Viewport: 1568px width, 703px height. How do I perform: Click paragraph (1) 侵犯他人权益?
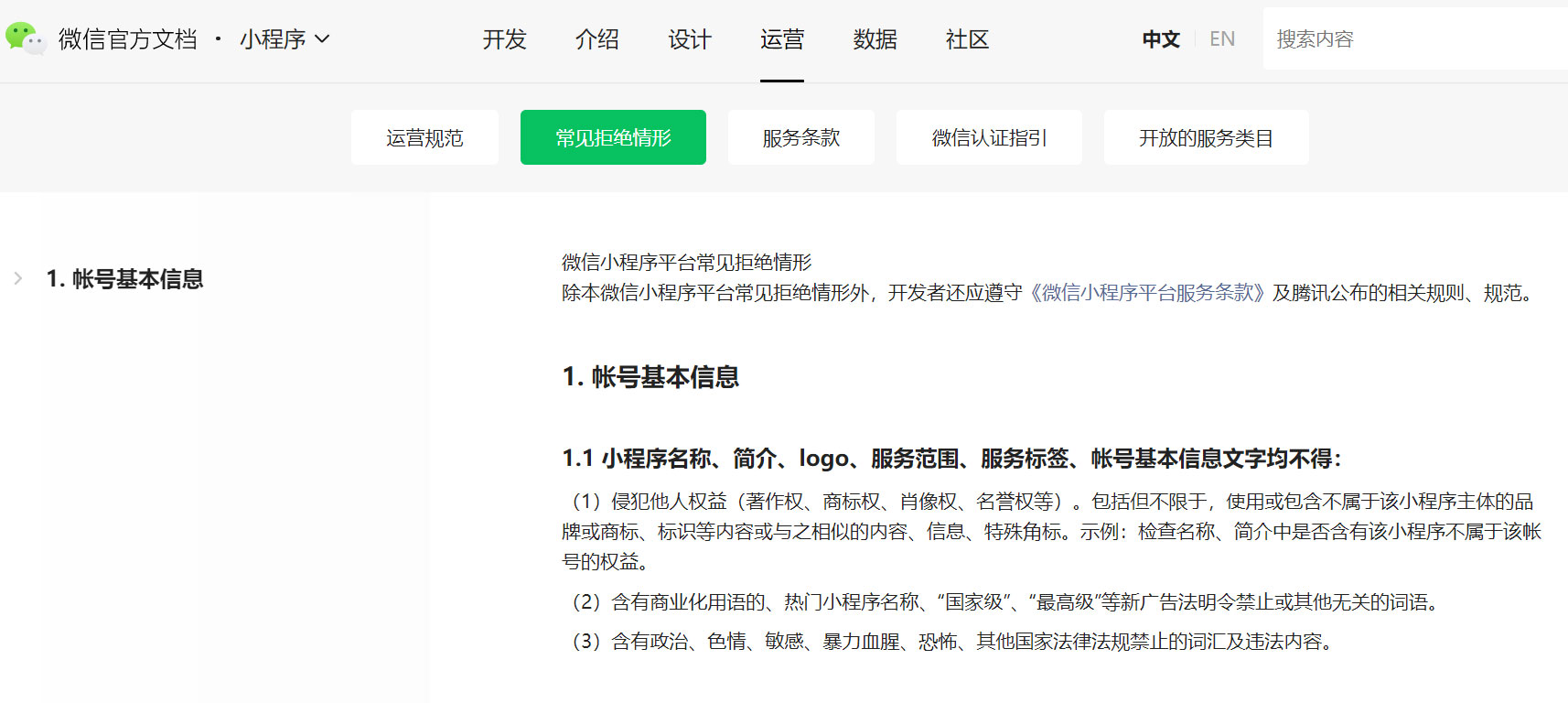(x=1052, y=531)
